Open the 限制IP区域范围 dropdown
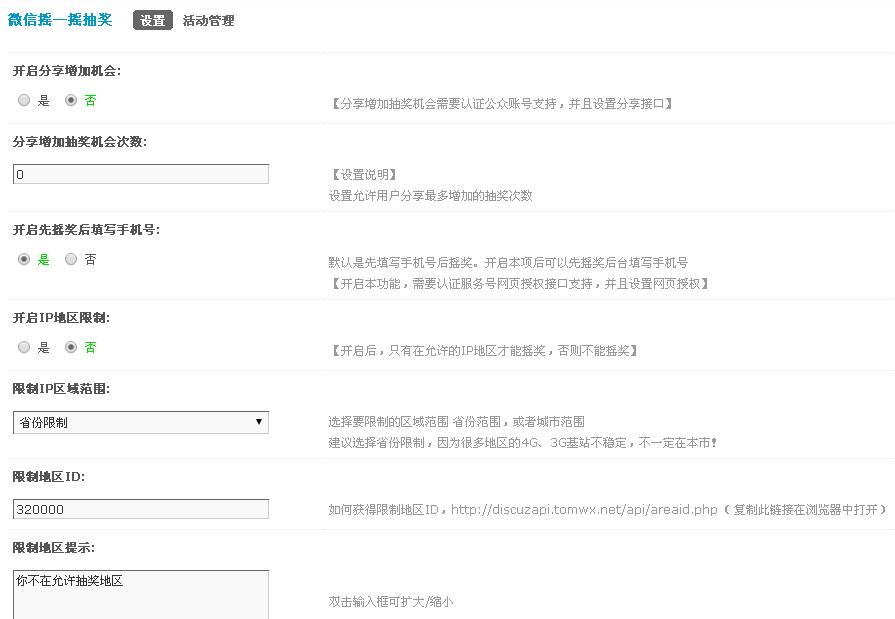 [140, 422]
